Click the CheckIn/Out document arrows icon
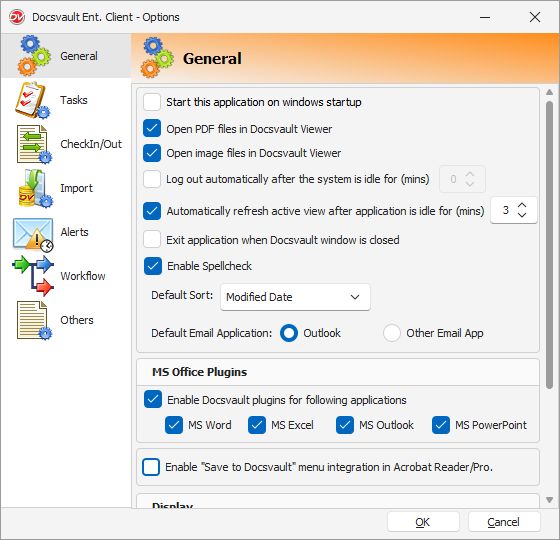 tap(34, 144)
